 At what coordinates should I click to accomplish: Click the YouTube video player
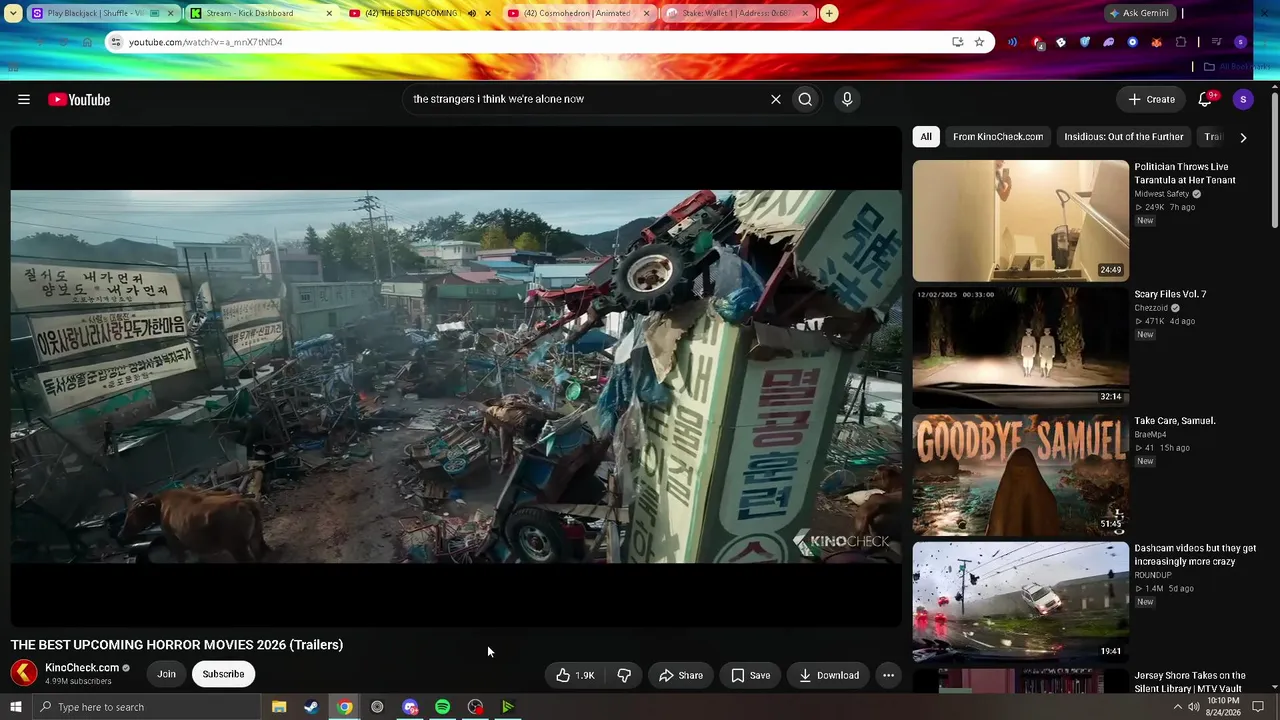coord(456,376)
